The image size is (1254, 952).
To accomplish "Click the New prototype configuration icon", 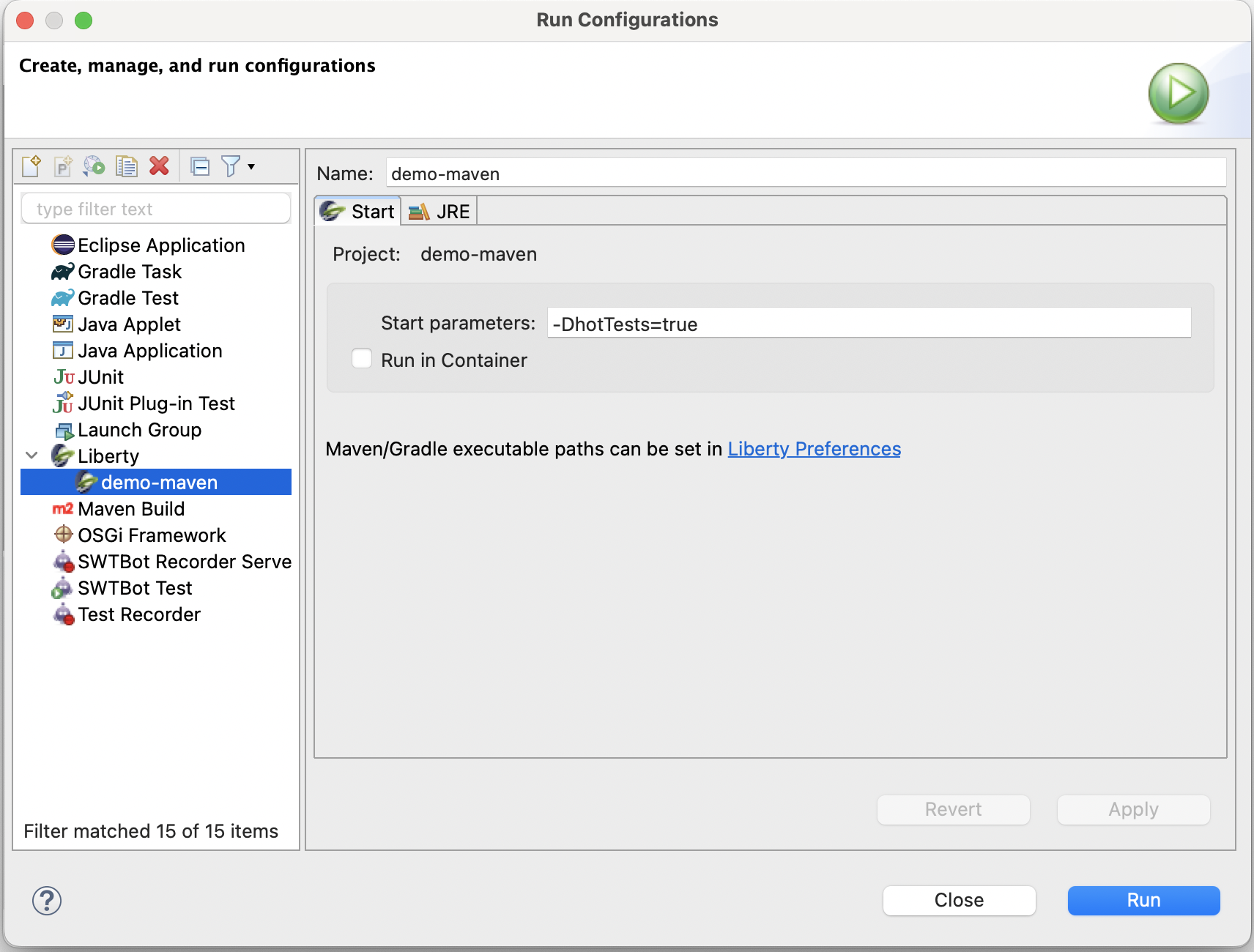I will pyautogui.click(x=63, y=166).
